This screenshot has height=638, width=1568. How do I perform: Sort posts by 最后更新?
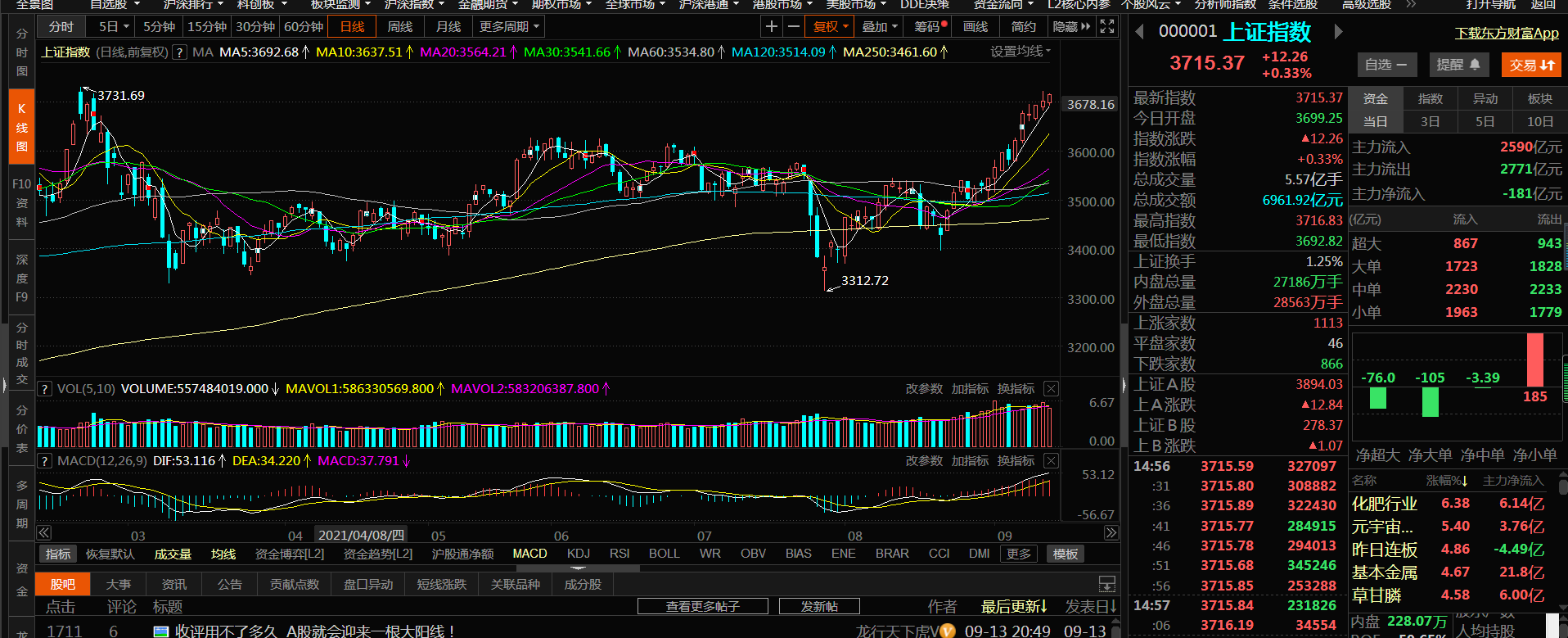(1015, 607)
